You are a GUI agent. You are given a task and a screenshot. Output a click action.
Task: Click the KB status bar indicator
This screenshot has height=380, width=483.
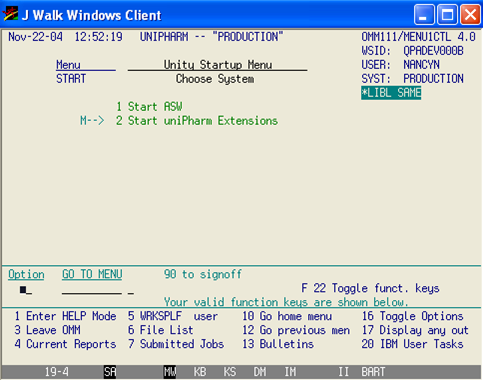coord(200,372)
